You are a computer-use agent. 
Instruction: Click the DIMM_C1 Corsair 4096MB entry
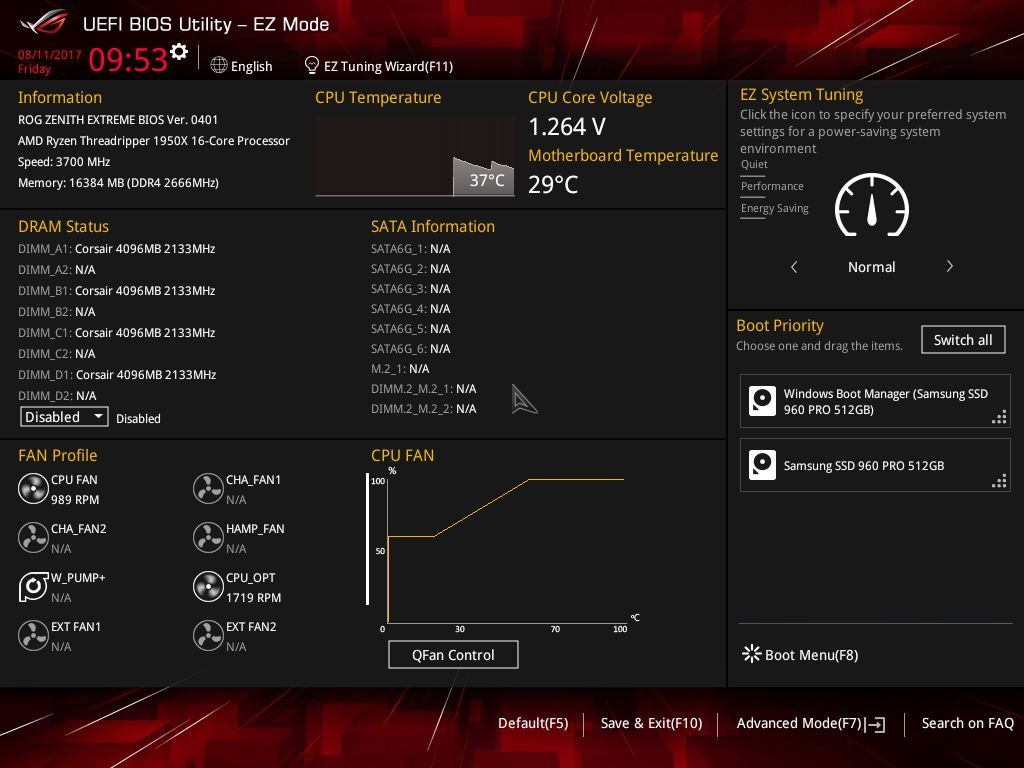(x=117, y=332)
